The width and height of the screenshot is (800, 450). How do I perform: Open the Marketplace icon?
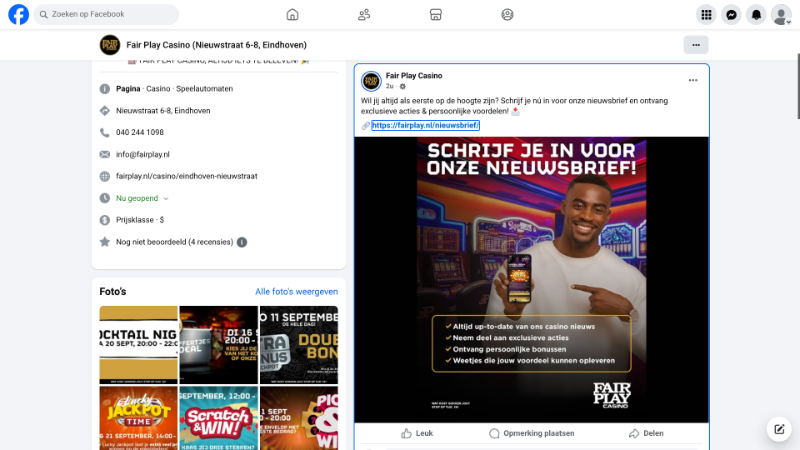pos(436,15)
